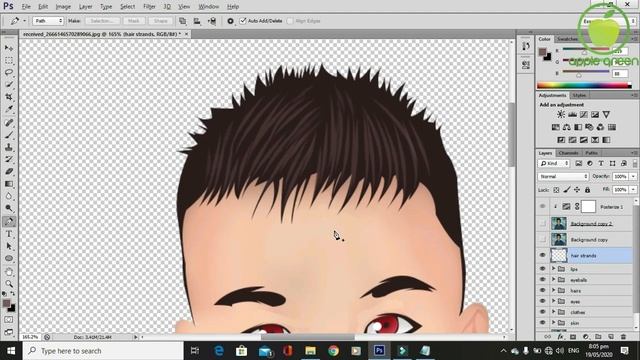Viewport: 640px width, 360px height.
Task: Select the Gradient tool
Action: tap(9, 184)
